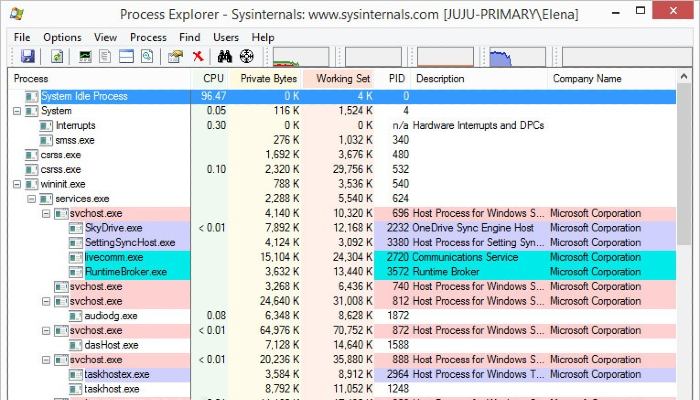Sort by the Process column header

100,79
